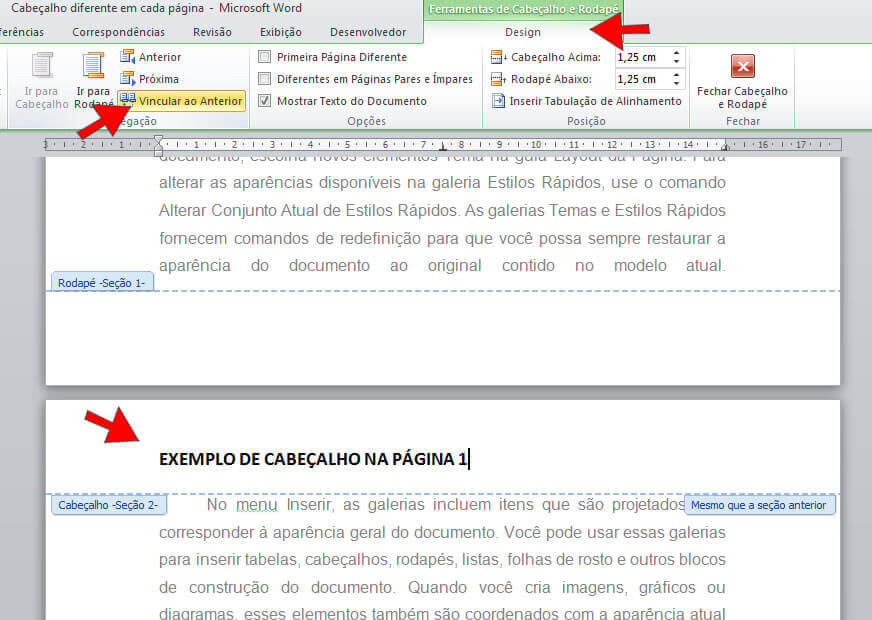Image resolution: width=872 pixels, height=620 pixels.
Task: Click Ferramentas de Cabeçalho e Rodapé contextual tab
Action: (523, 10)
